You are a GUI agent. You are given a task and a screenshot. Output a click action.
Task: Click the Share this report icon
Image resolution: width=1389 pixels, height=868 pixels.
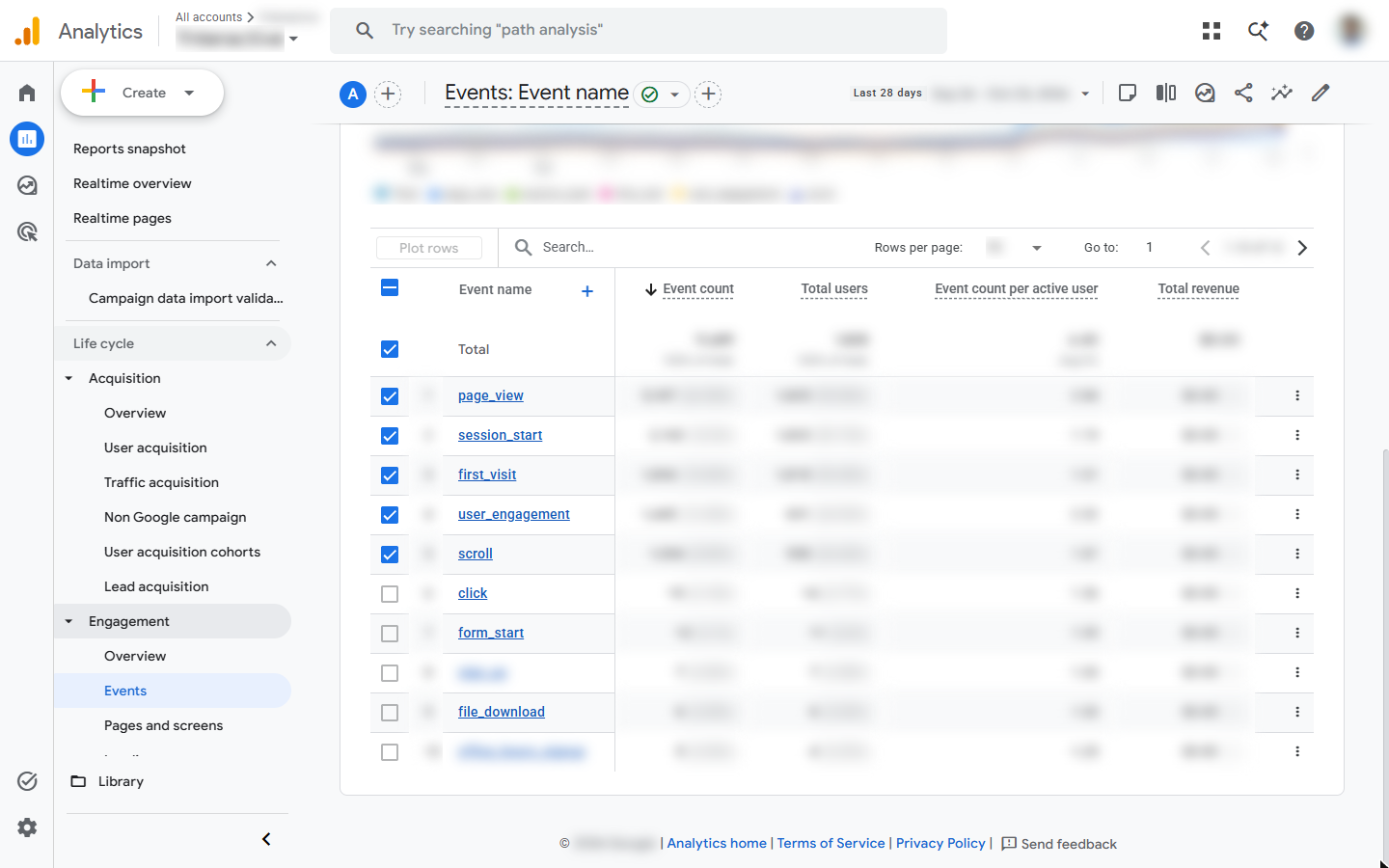[1243, 93]
